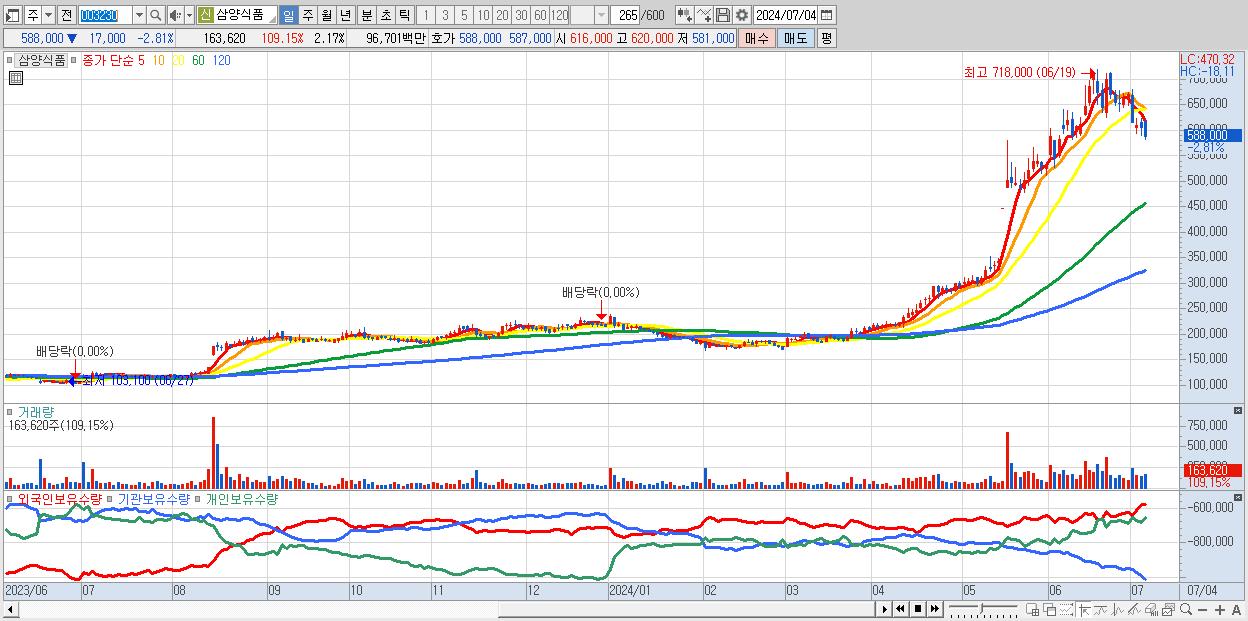This screenshot has width=1248, height=621.
Task: Click the 전 button near the top left
Action: click(x=66, y=15)
